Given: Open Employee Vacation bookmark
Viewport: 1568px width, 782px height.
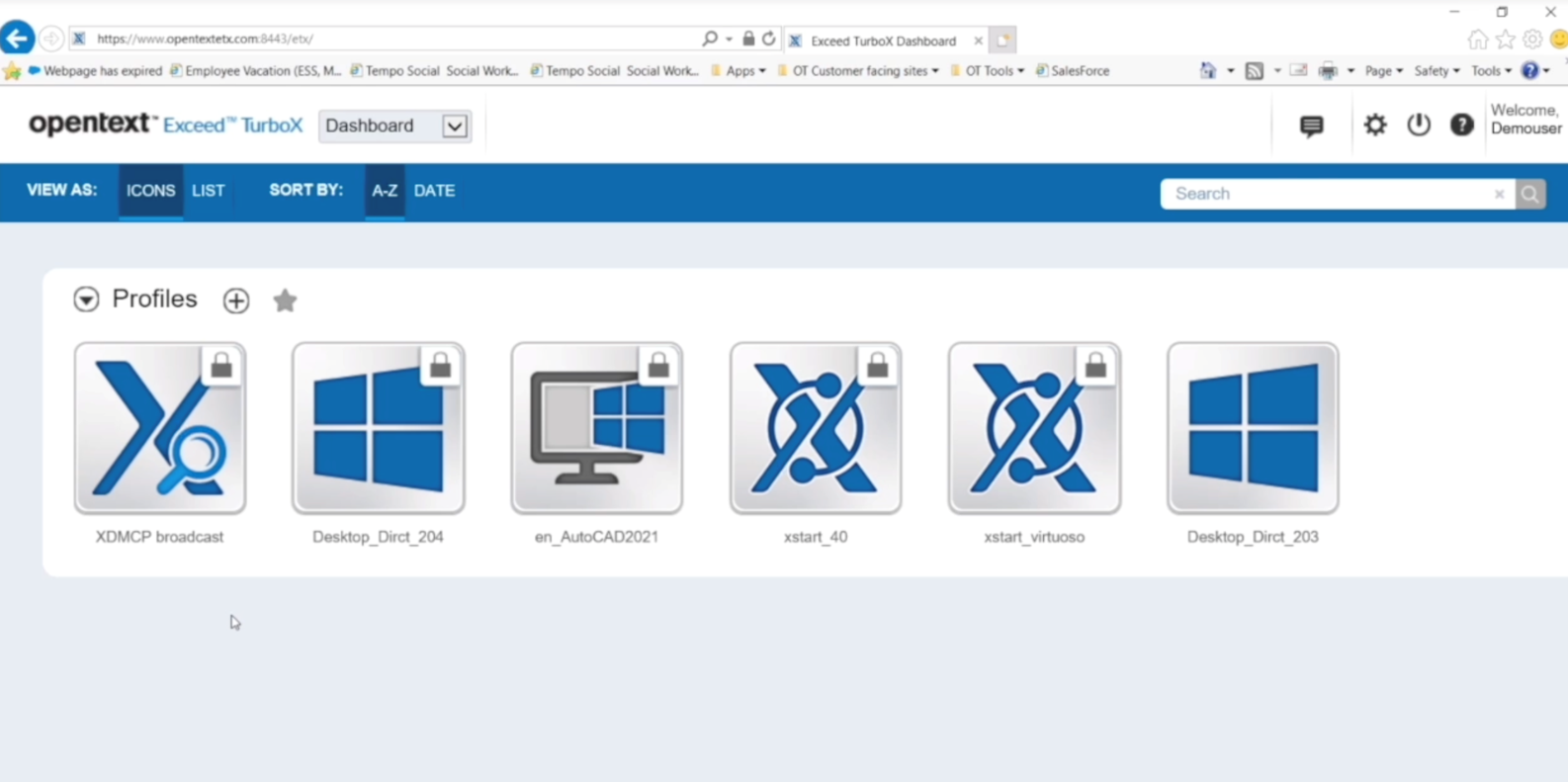Looking at the screenshot, I should [255, 70].
